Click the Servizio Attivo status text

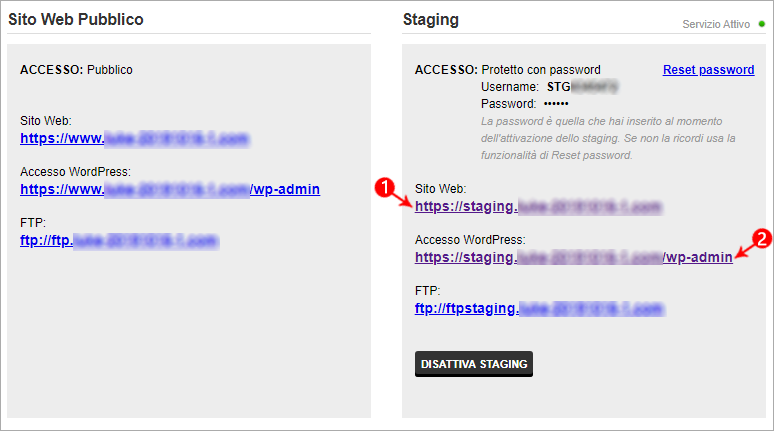(716, 24)
